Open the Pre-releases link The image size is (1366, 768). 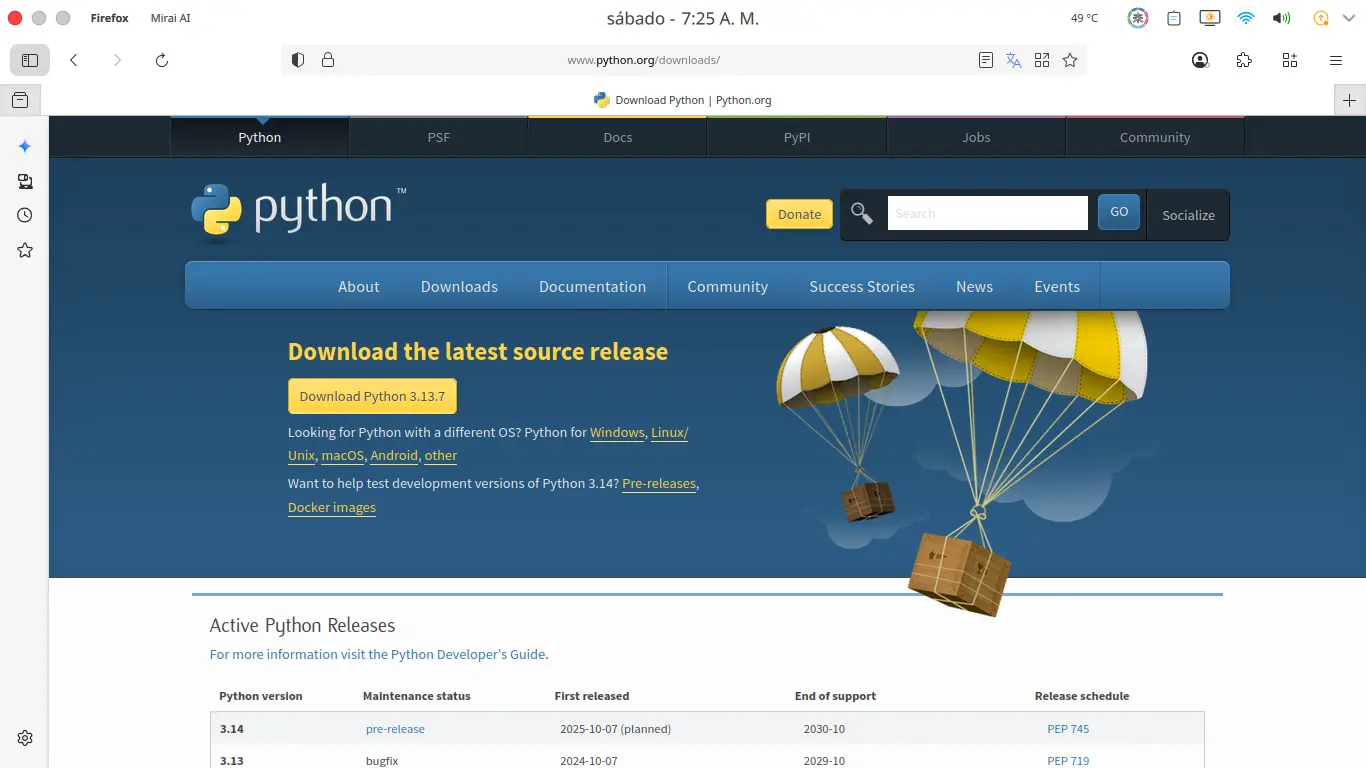point(659,484)
